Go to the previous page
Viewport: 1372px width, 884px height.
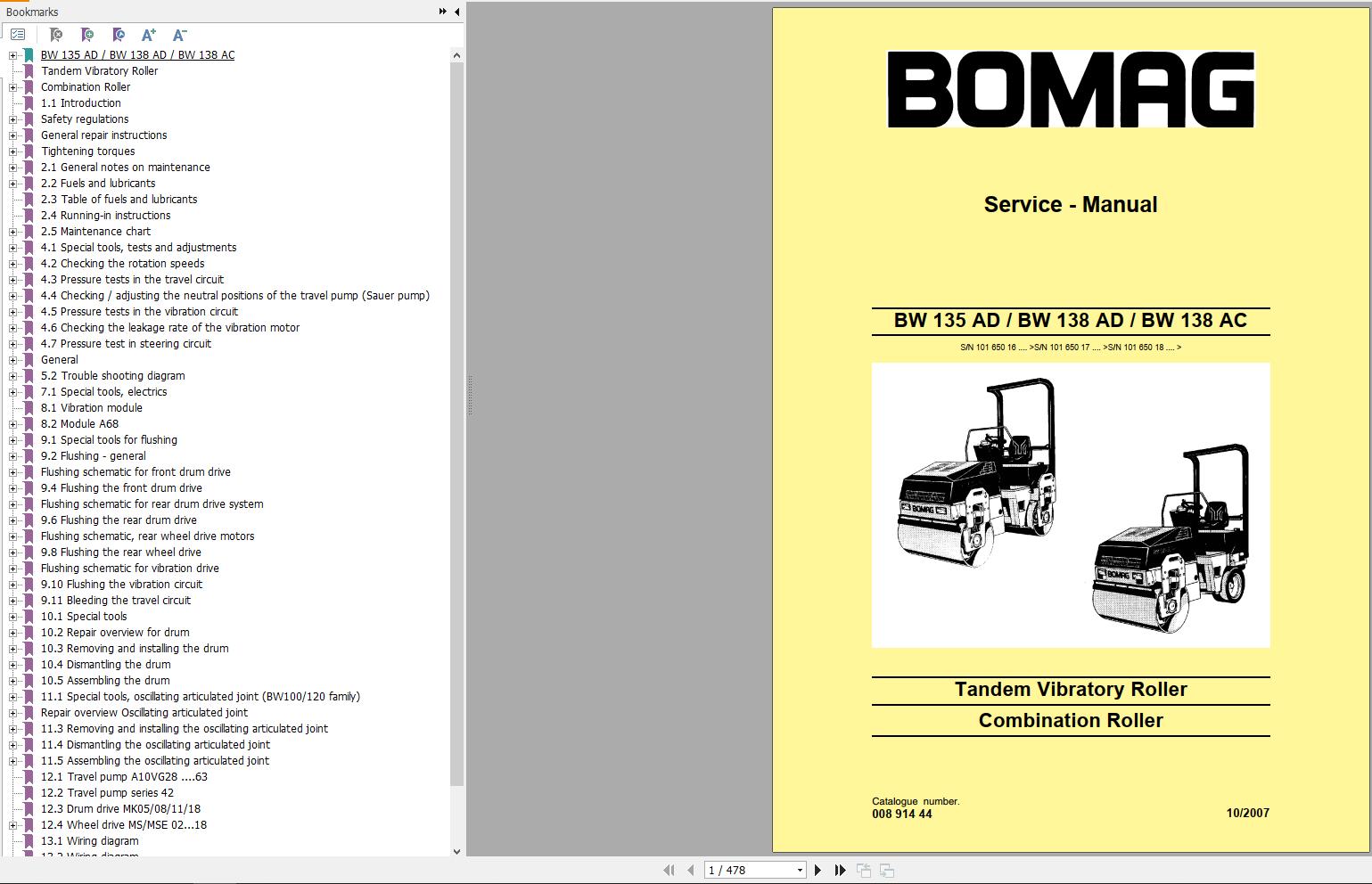pos(691,870)
